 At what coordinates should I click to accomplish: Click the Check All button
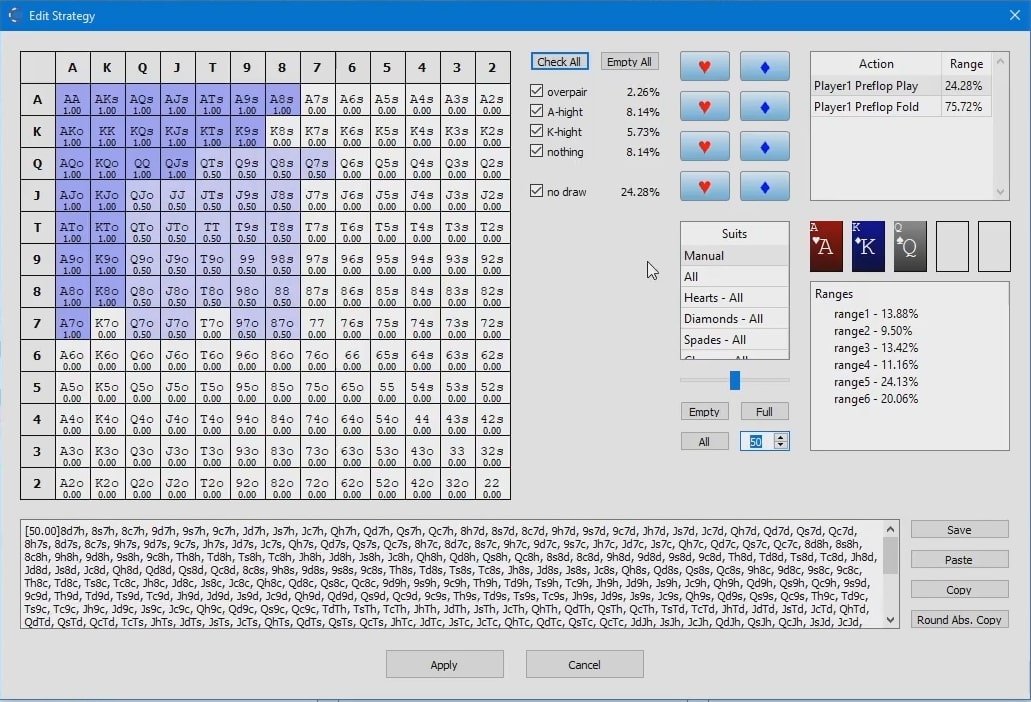tap(559, 61)
